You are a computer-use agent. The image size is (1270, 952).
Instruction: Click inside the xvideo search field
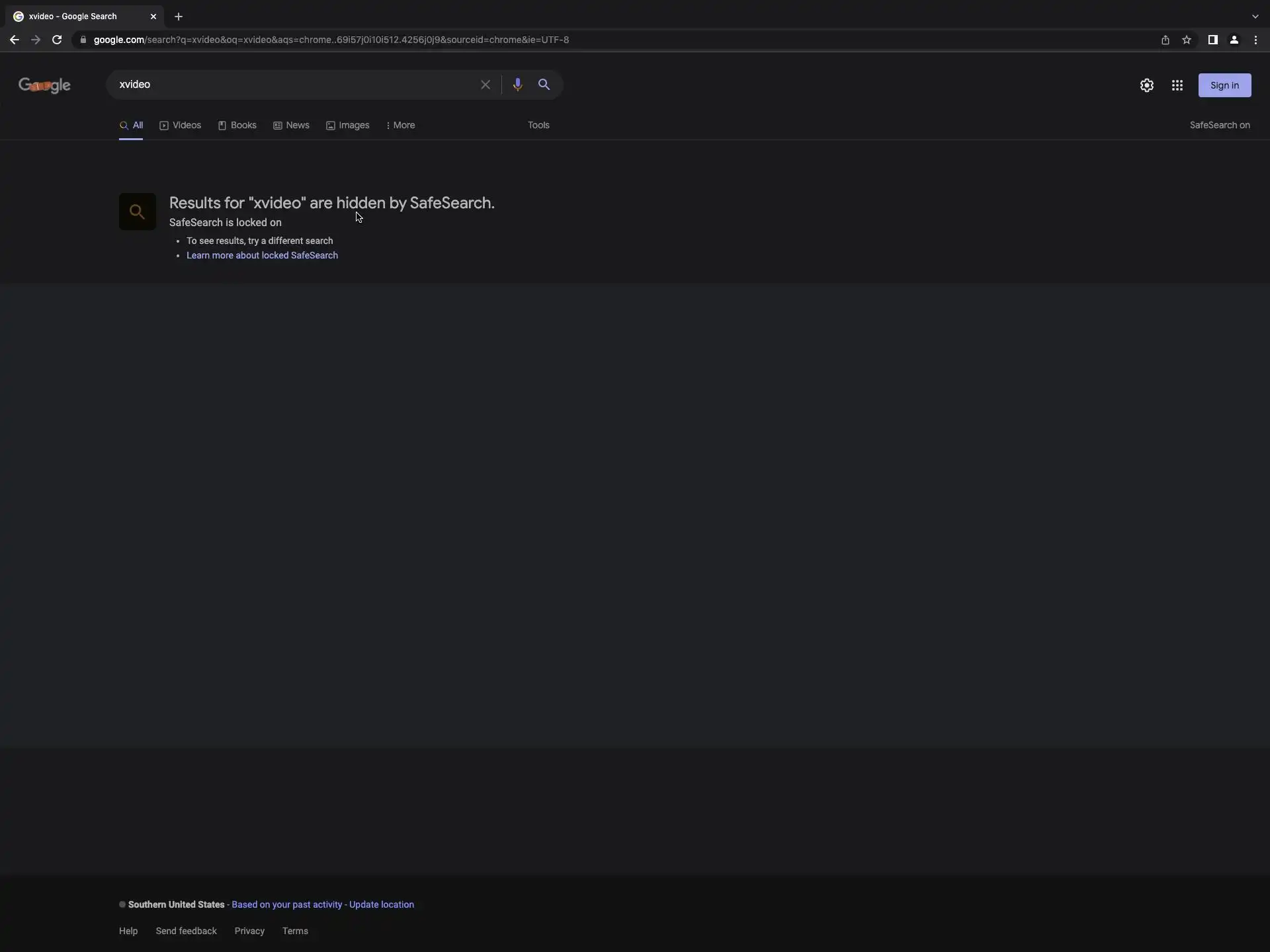(x=291, y=85)
